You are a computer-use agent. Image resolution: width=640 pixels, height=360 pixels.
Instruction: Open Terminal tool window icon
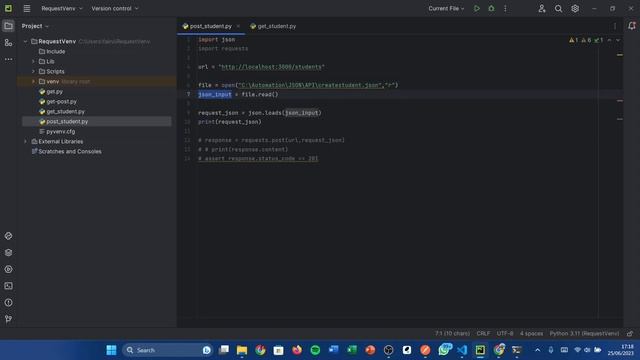[8, 286]
